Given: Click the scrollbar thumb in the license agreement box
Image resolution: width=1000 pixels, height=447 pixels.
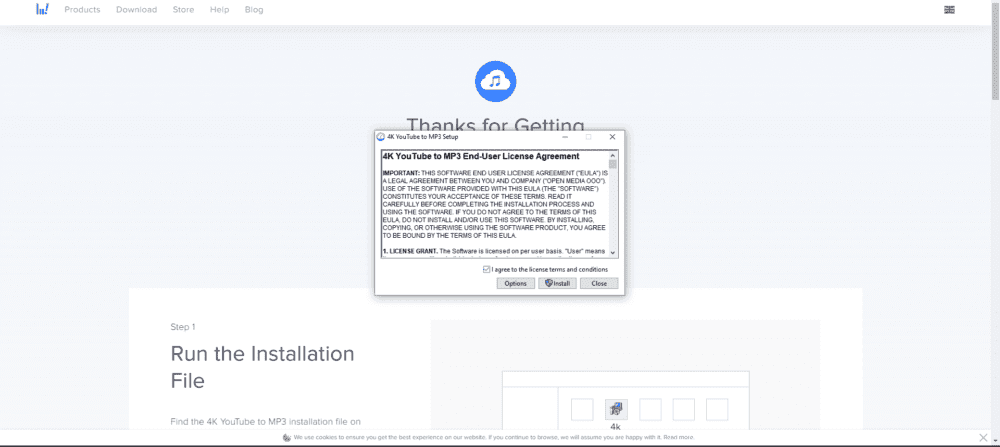Looking at the screenshot, I should pyautogui.click(x=613, y=164).
